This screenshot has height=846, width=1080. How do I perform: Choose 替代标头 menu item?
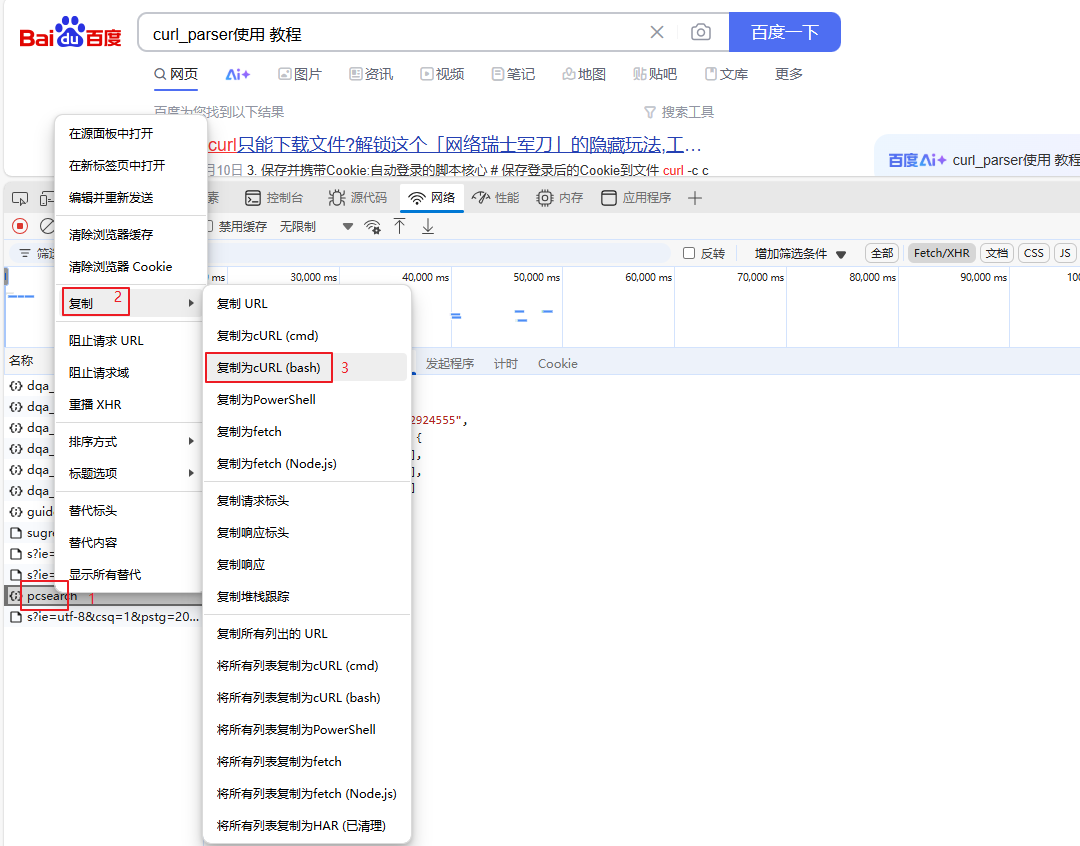[130, 510]
